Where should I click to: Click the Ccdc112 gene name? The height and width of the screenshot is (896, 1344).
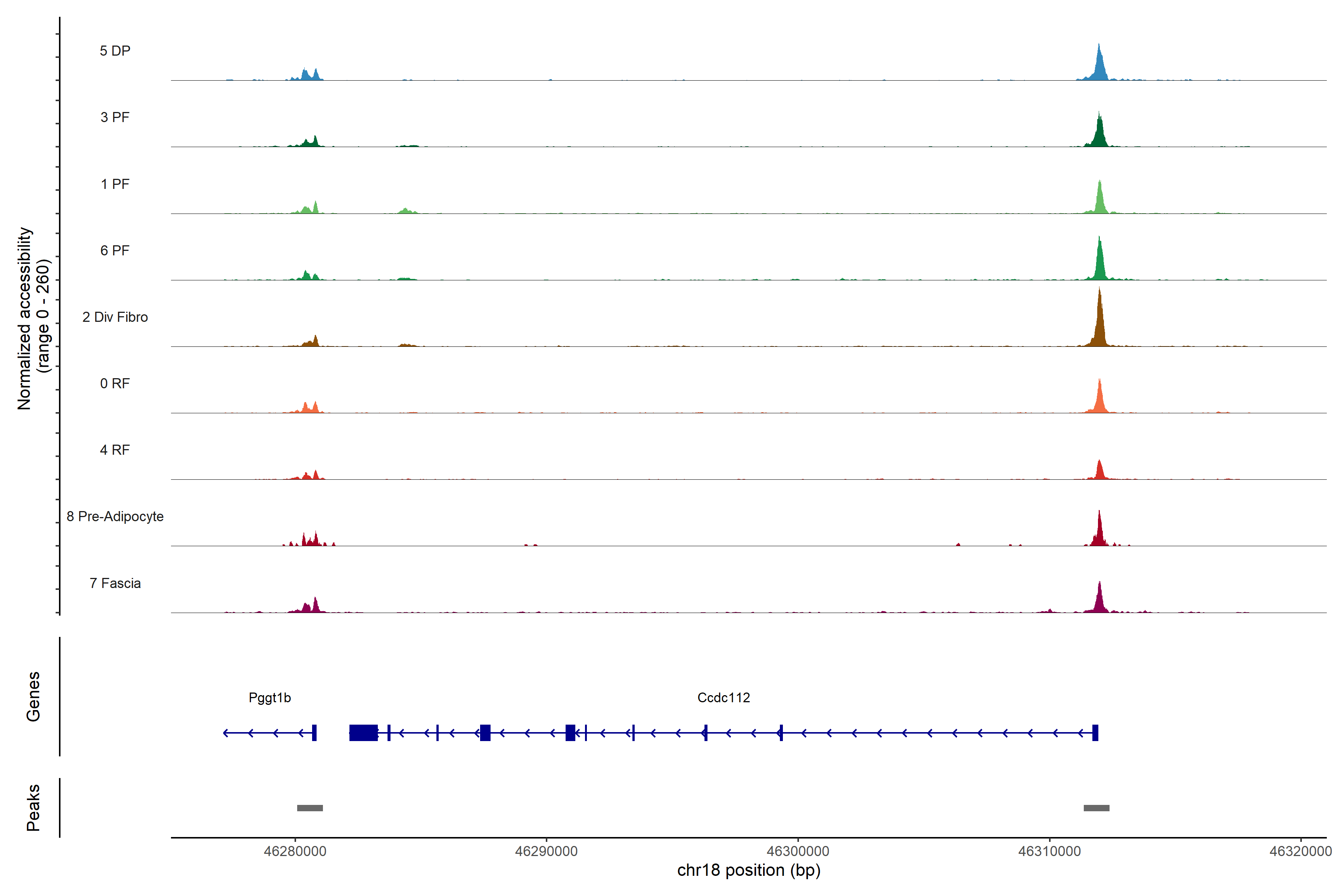tap(724, 698)
